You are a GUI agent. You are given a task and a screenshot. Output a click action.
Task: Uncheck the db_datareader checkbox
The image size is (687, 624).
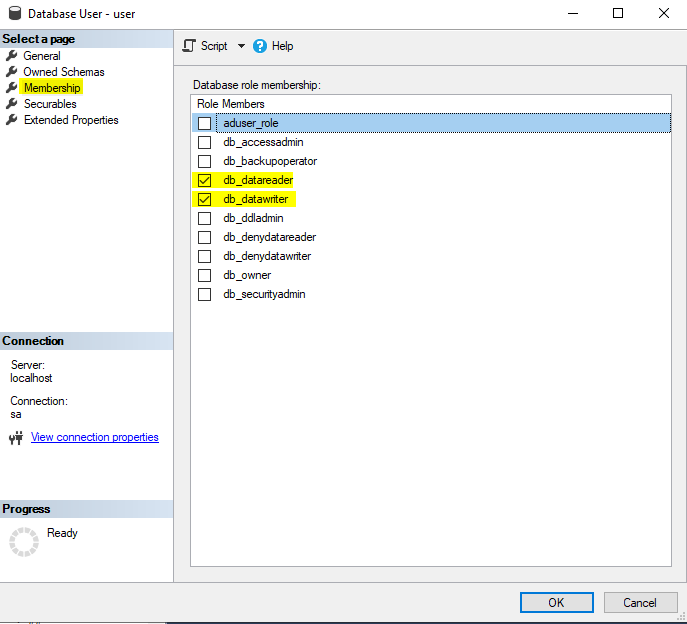click(x=204, y=180)
